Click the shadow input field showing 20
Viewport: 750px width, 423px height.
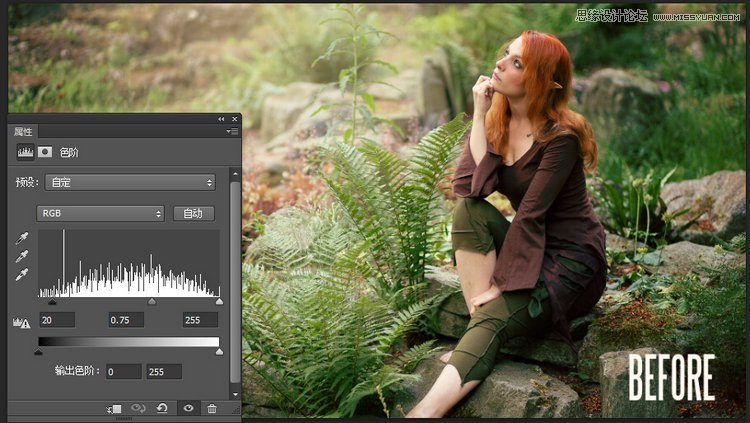pos(57,320)
